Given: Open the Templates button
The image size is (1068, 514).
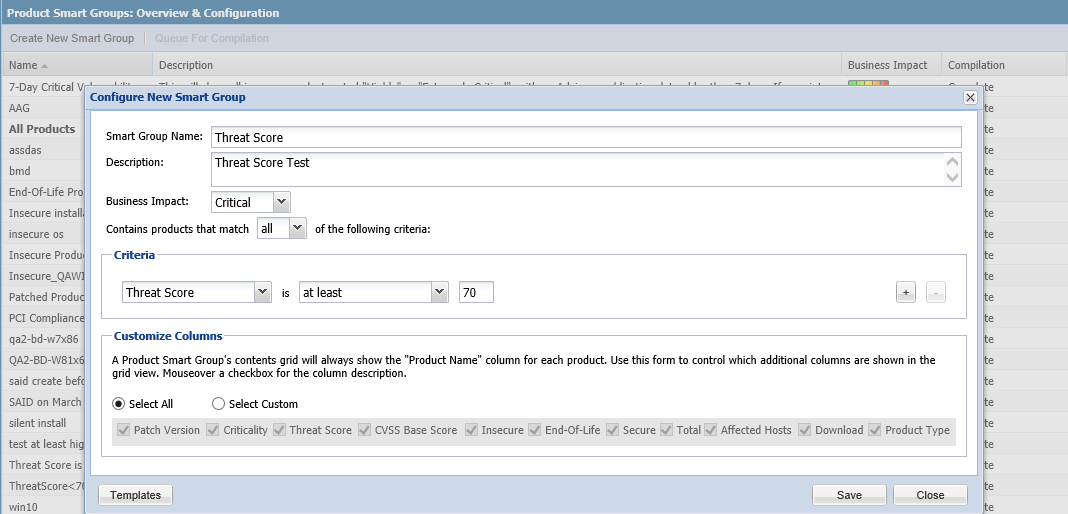Looking at the screenshot, I should [135, 495].
